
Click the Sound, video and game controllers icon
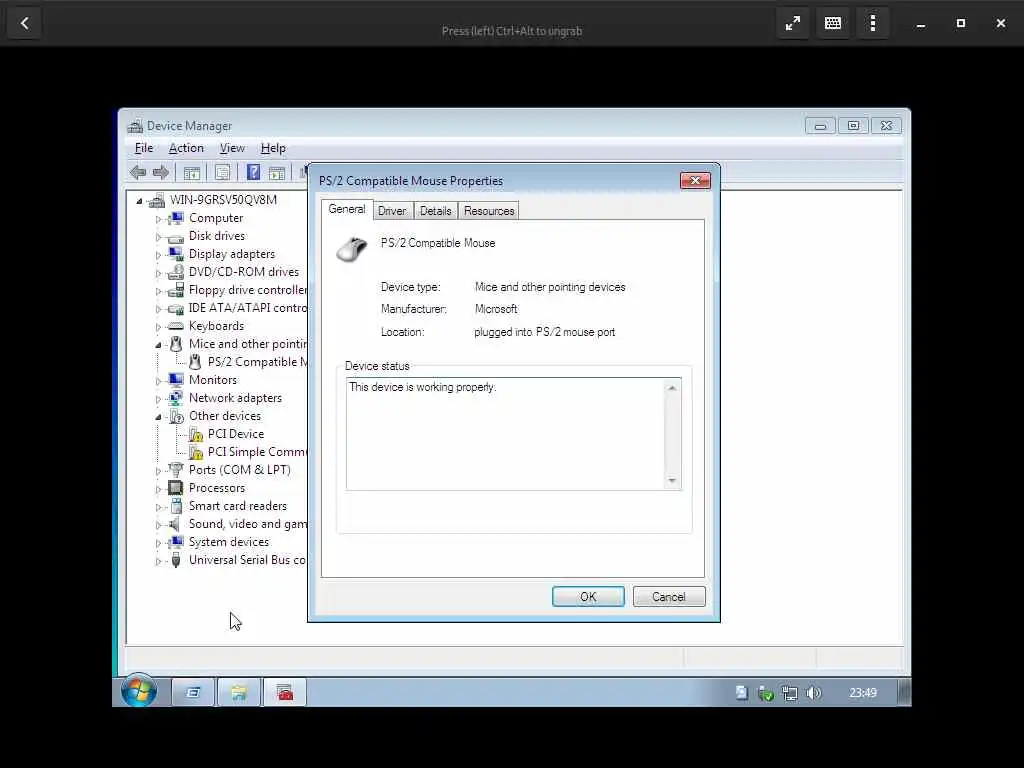pos(175,524)
